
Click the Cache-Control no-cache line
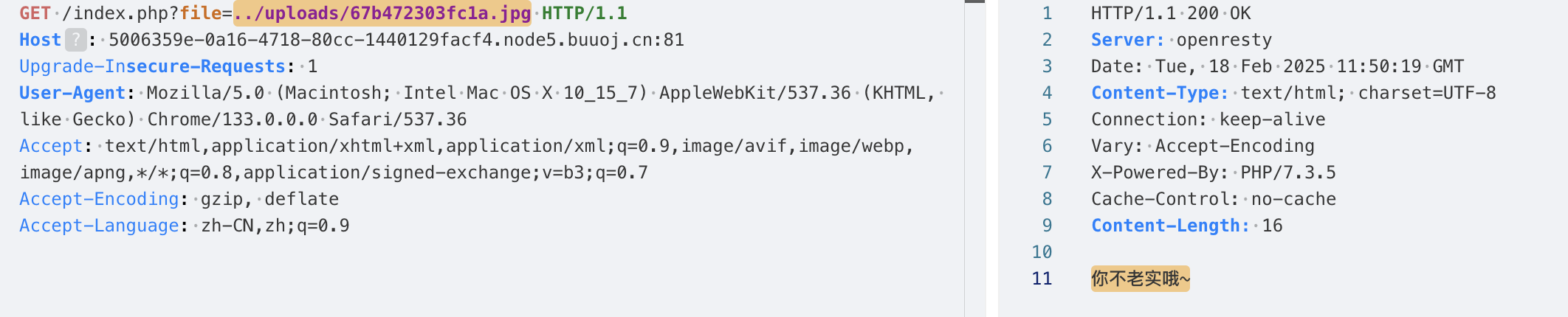[x=1213, y=199]
